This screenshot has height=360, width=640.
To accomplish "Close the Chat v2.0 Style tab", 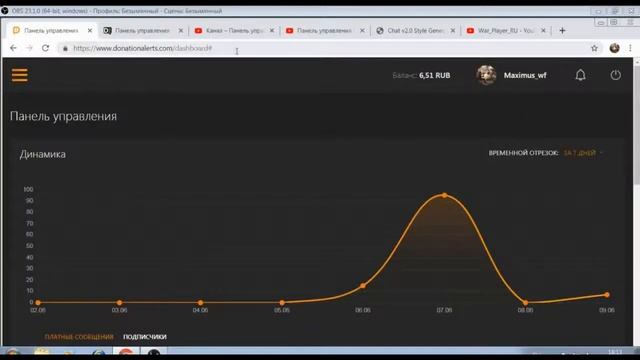I will 453,31.
